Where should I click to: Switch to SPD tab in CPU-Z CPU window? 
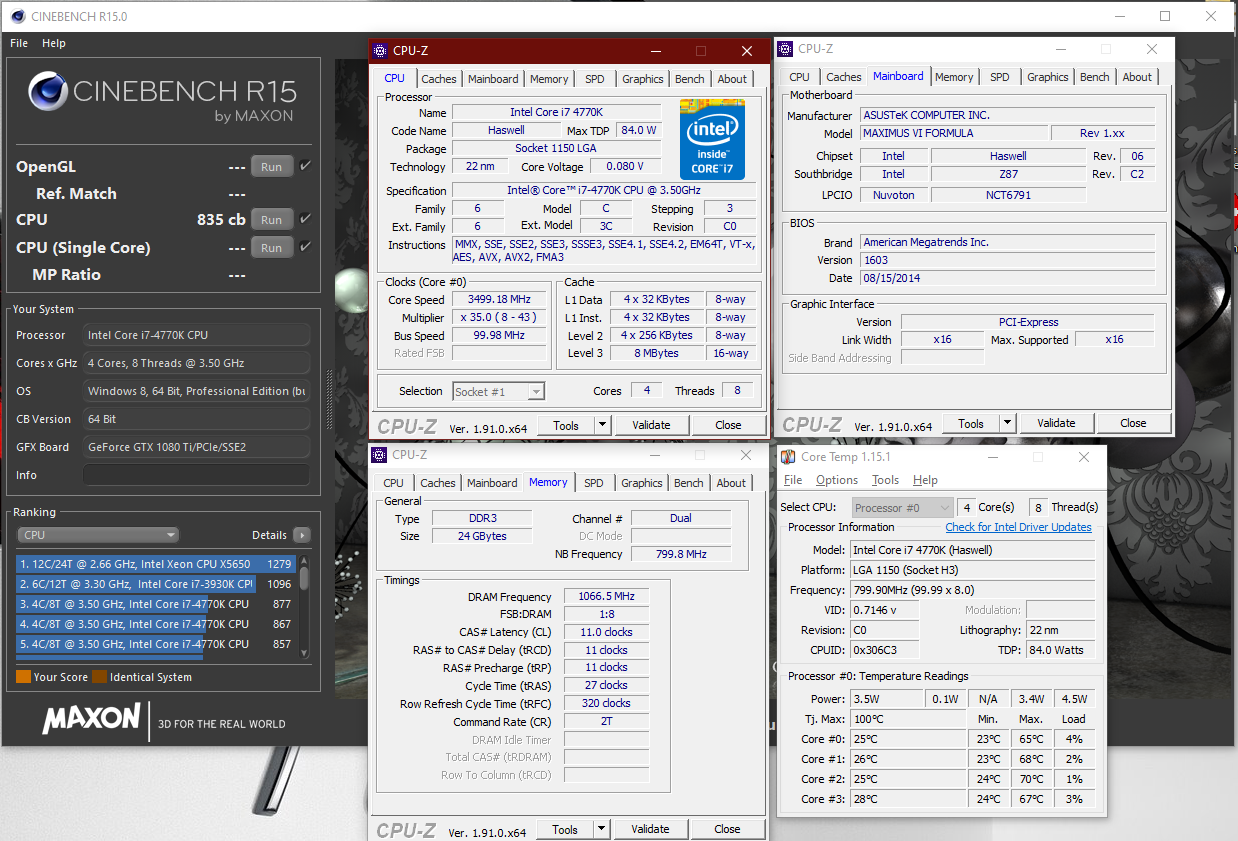[x=595, y=79]
